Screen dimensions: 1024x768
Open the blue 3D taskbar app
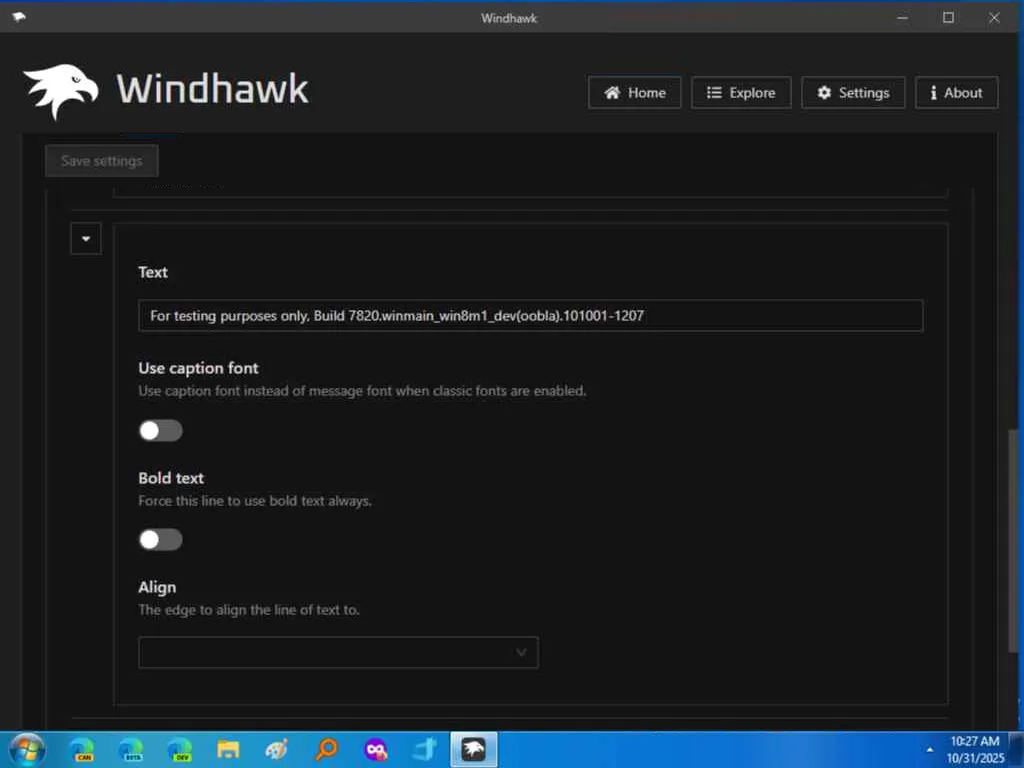[x=424, y=749]
